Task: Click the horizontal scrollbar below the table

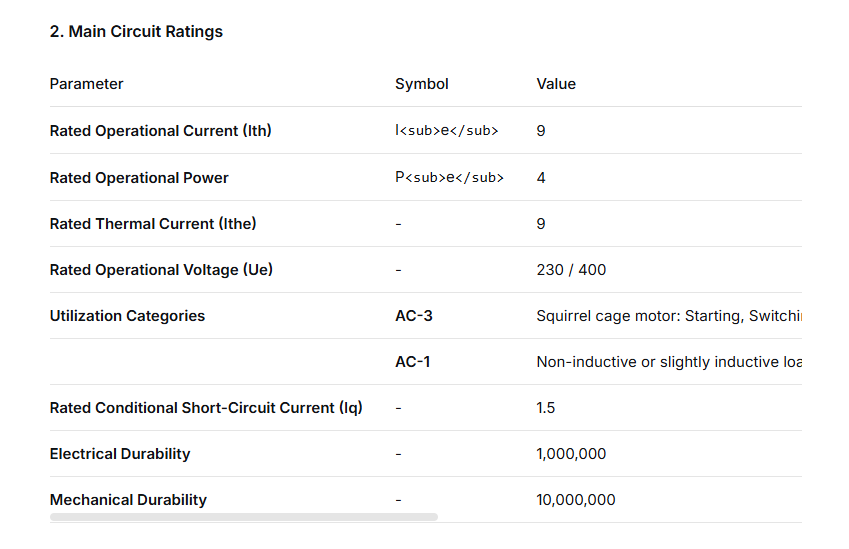Action: 244,517
